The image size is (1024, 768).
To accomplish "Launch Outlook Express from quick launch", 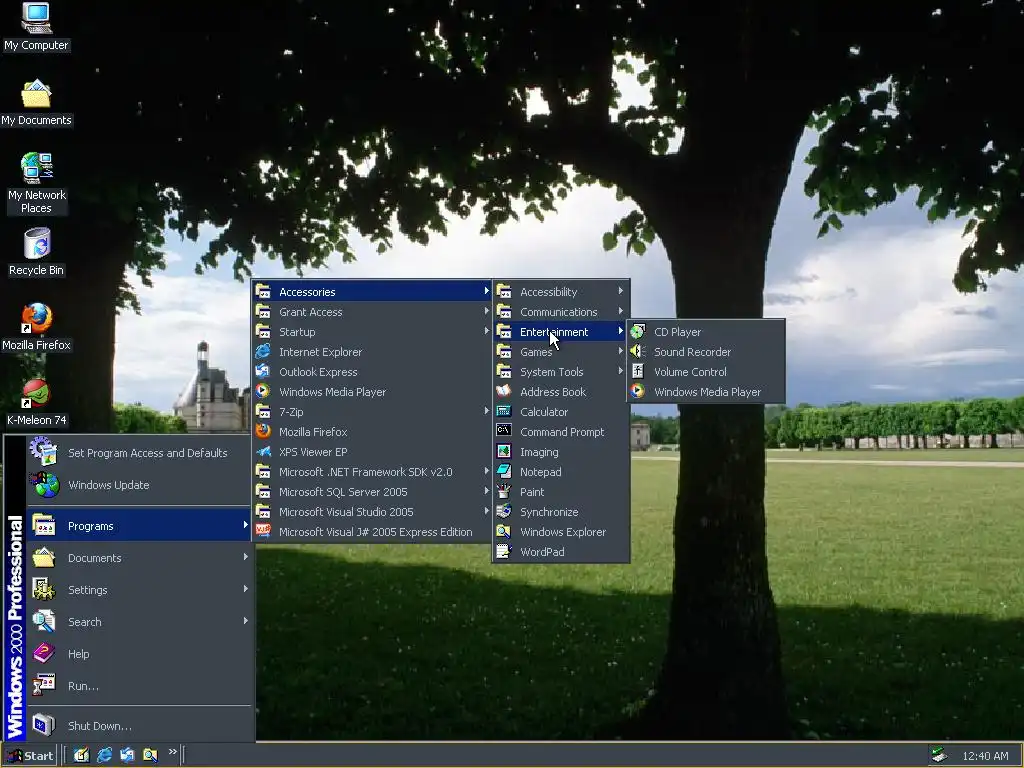I will point(127,755).
